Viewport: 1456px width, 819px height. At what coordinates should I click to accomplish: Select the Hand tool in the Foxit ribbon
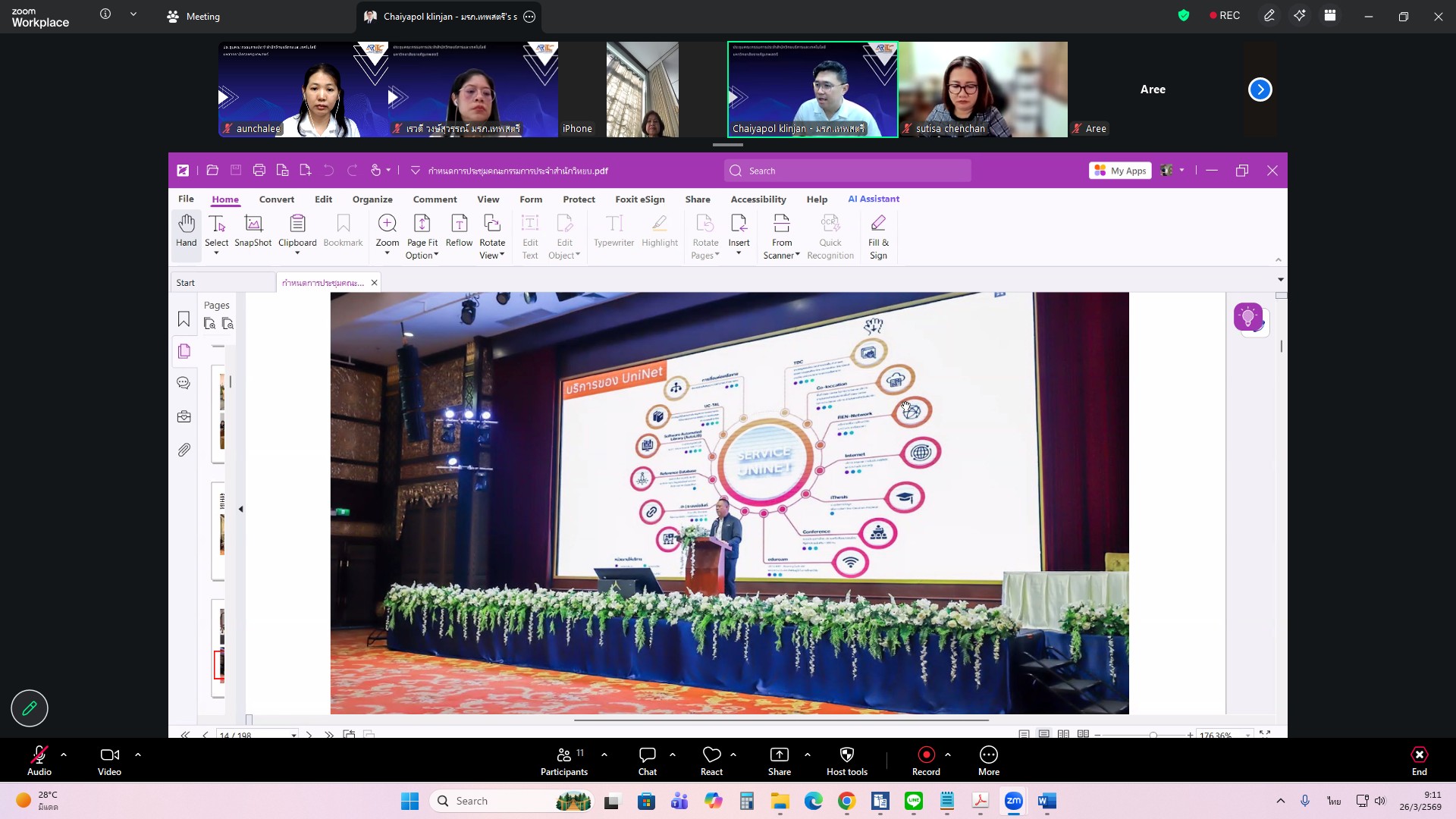pos(187,231)
